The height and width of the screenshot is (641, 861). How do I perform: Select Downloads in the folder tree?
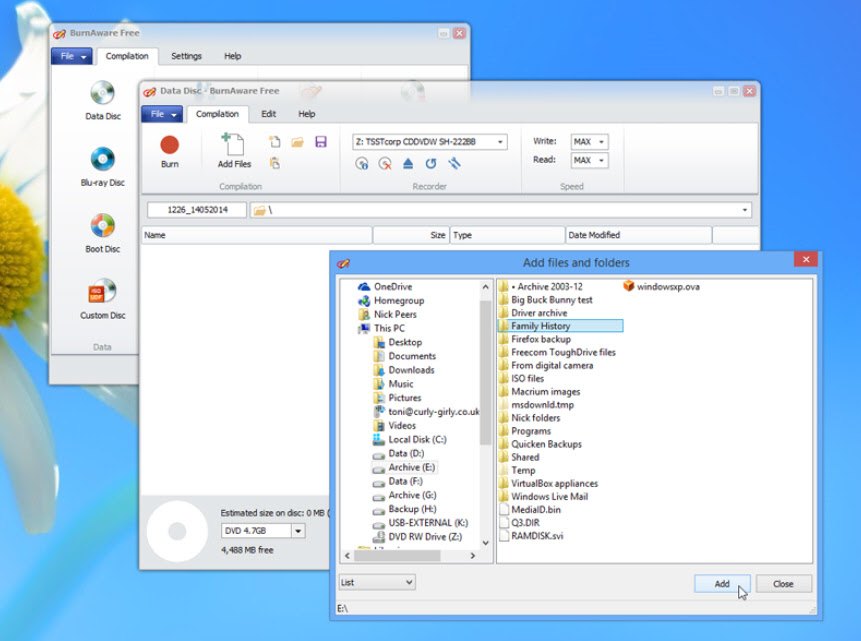404,370
